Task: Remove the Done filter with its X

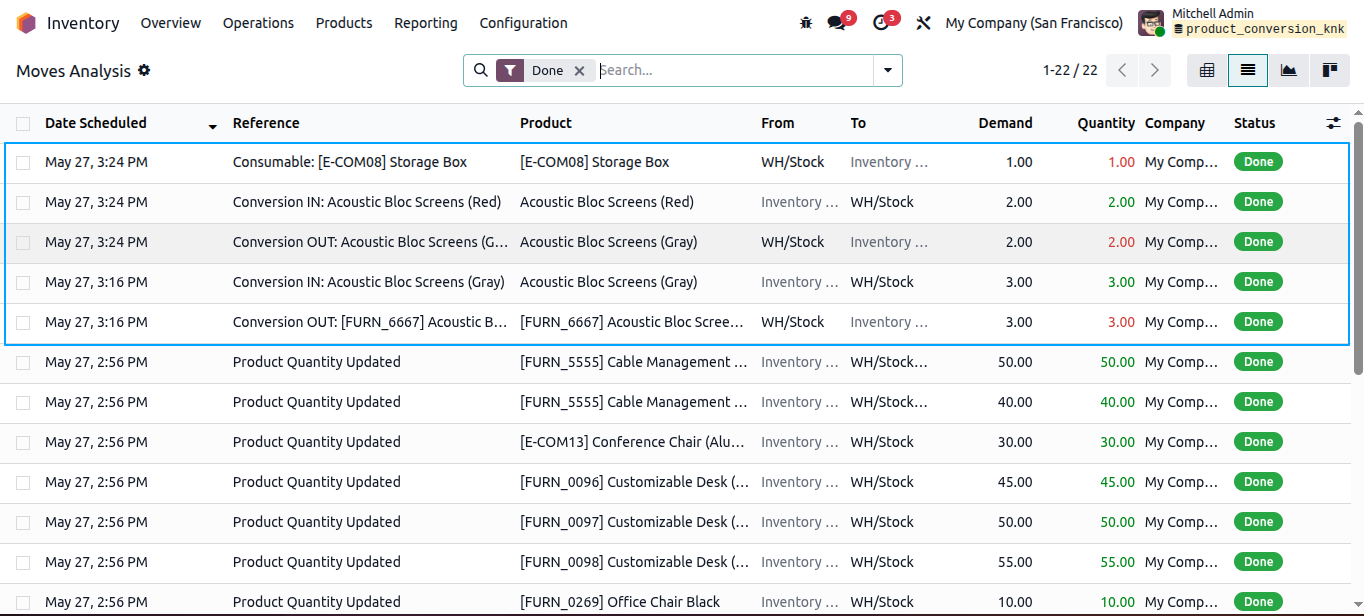Action: tap(579, 71)
